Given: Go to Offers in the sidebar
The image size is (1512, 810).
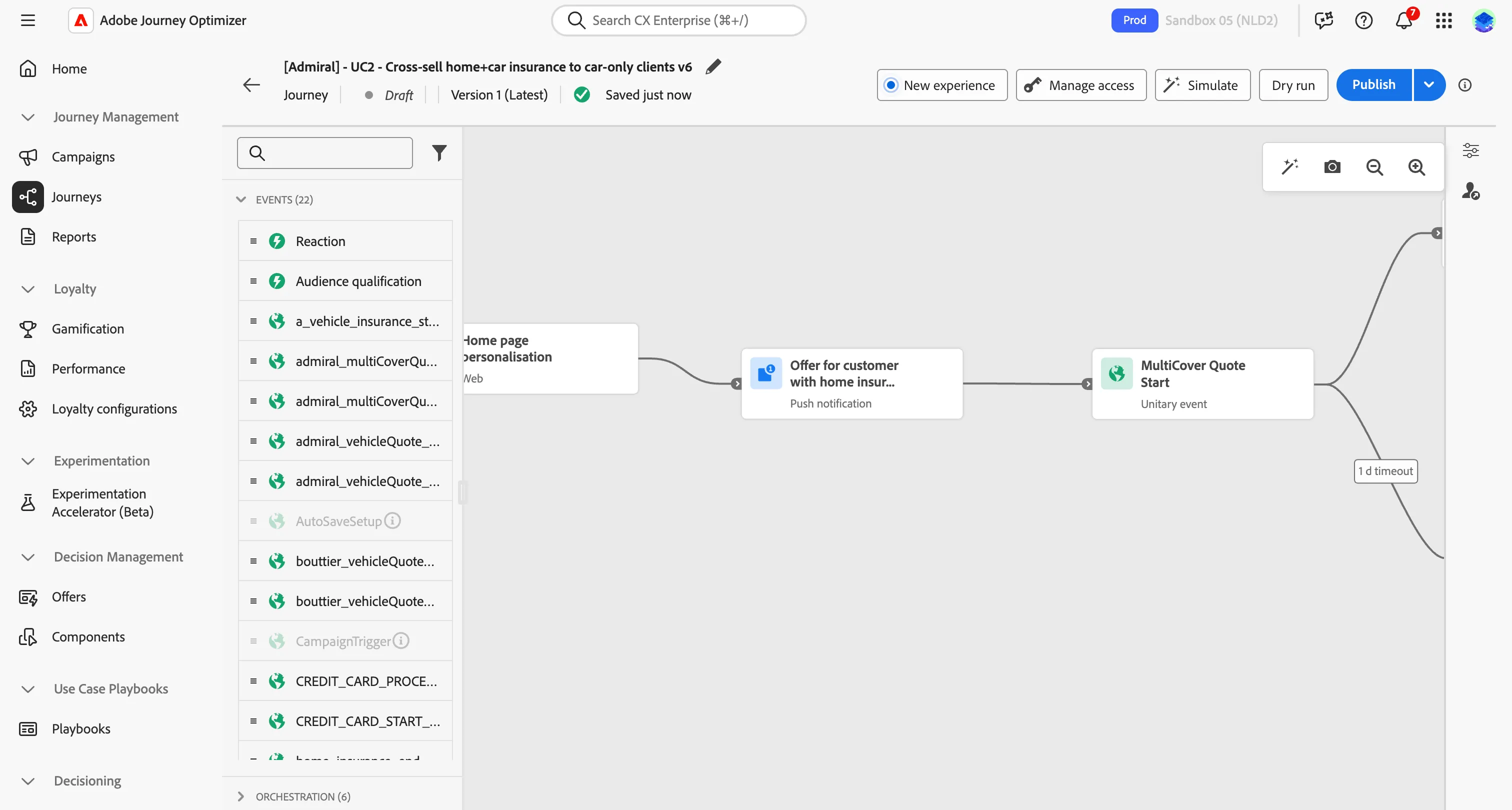Looking at the screenshot, I should [68, 597].
